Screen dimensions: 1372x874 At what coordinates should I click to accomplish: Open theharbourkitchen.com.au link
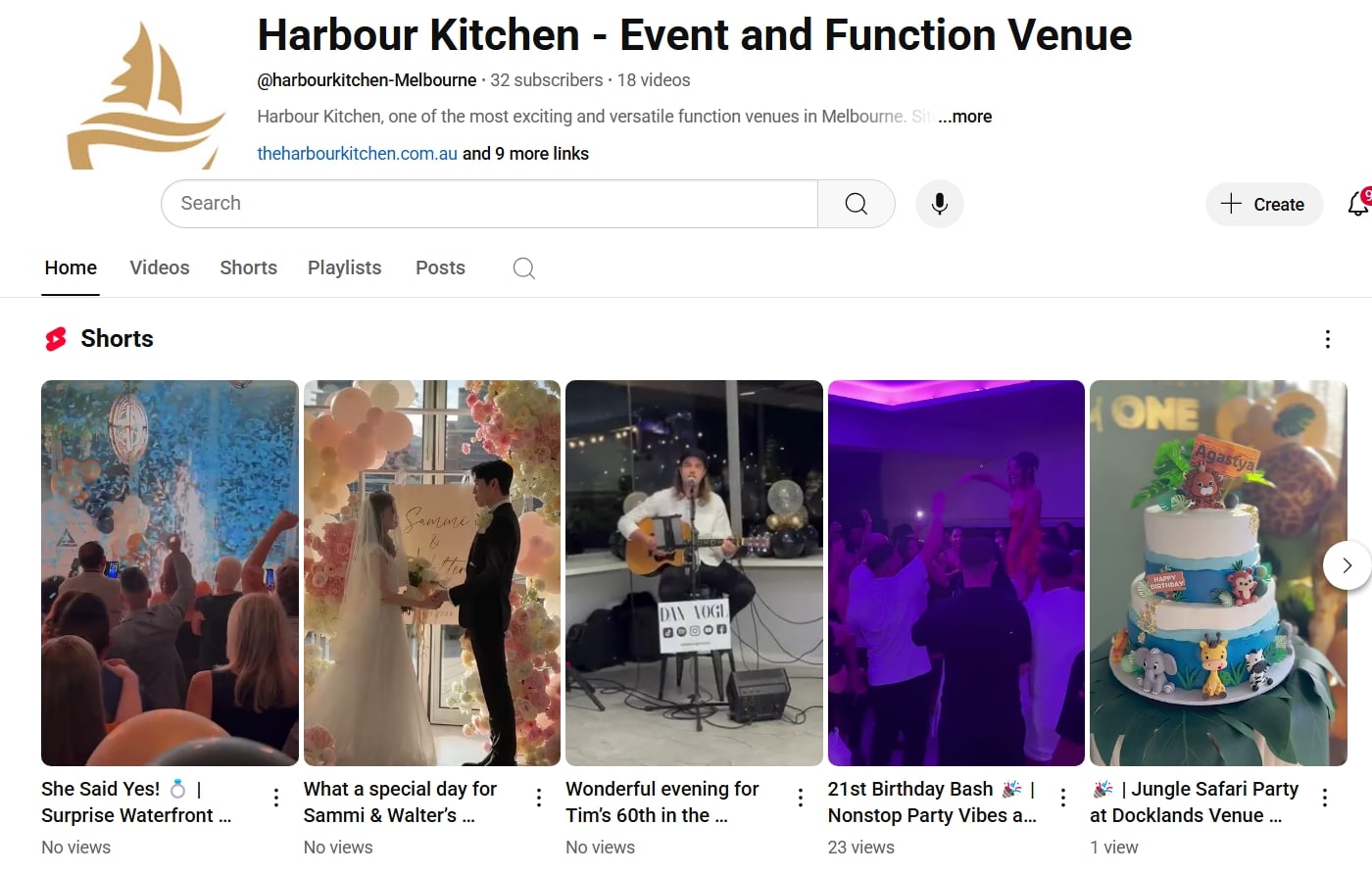[x=357, y=154]
